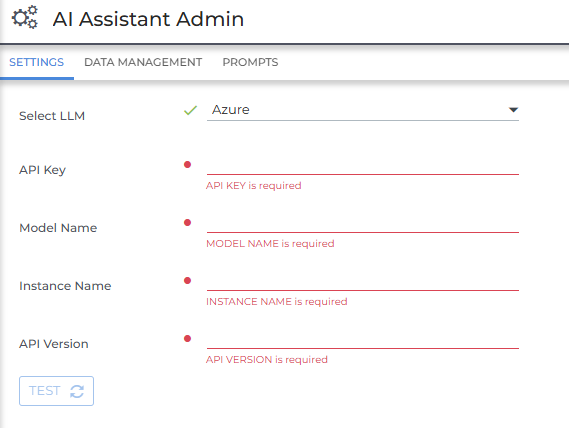Click the AI Assistant Admin page title

tap(148, 19)
